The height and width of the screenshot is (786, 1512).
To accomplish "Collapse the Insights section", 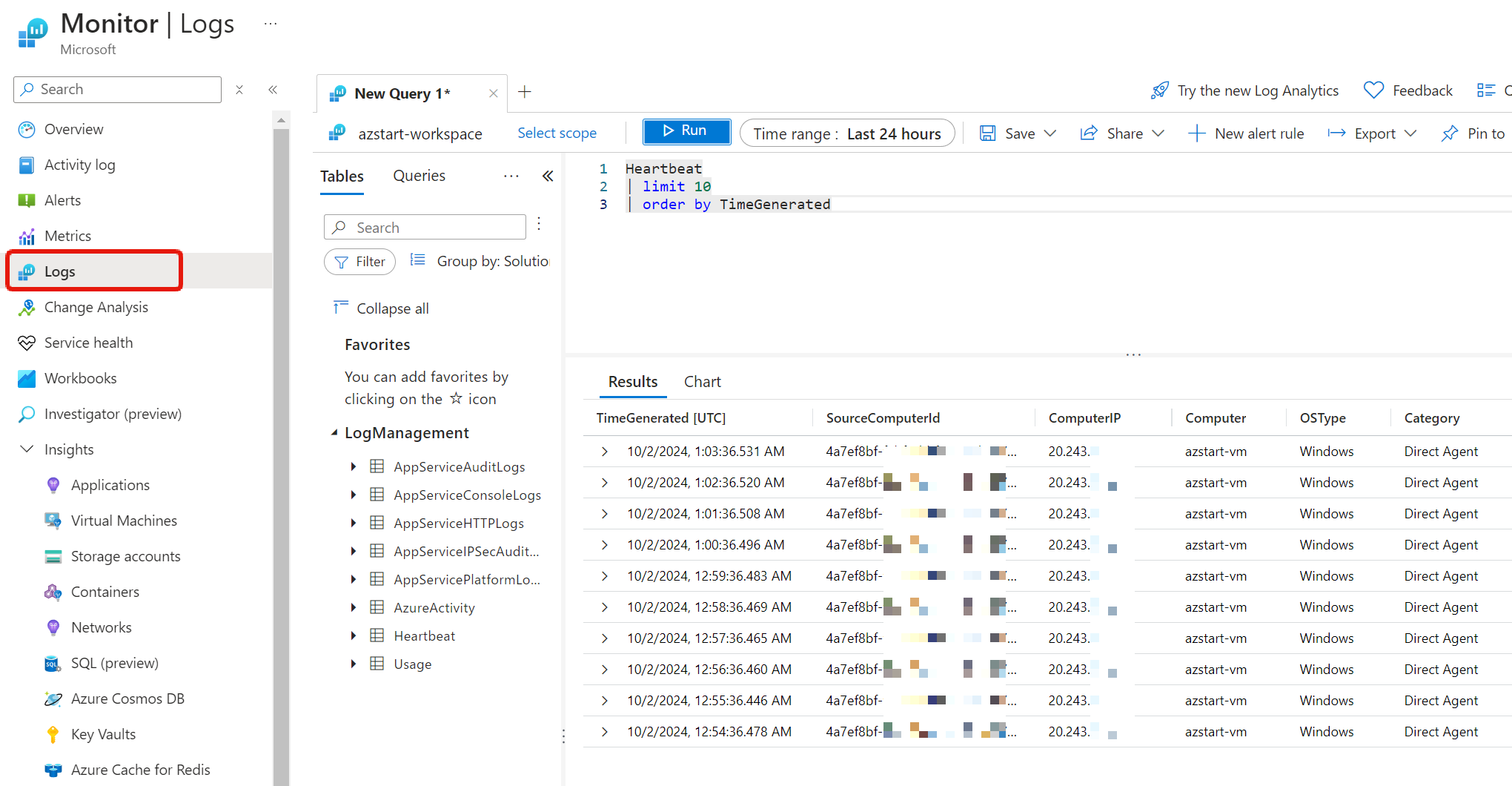I will click(x=27, y=449).
